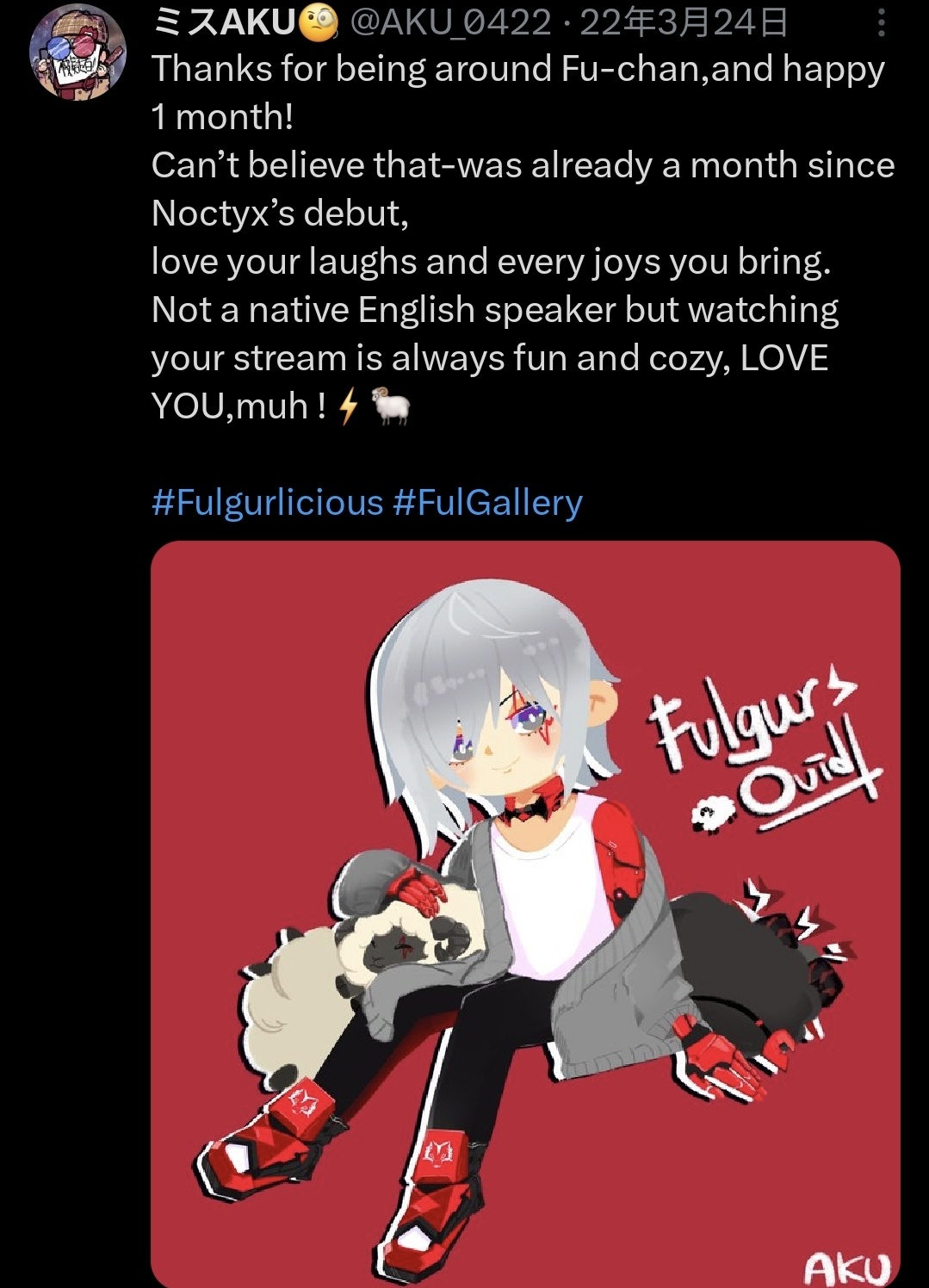The image size is (929, 1288).
Task: Click the monocle face emoji beside the name
Action: pyautogui.click(x=319, y=23)
